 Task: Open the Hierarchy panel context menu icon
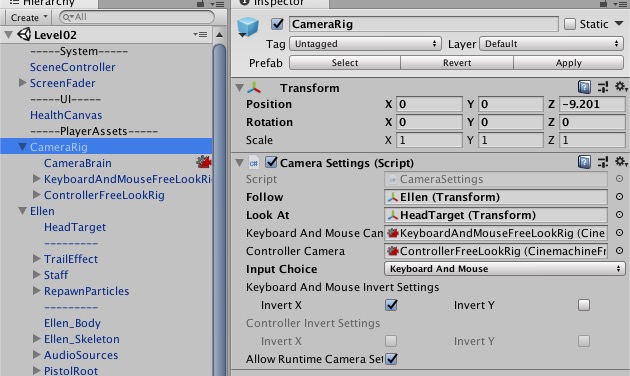click(x=218, y=4)
